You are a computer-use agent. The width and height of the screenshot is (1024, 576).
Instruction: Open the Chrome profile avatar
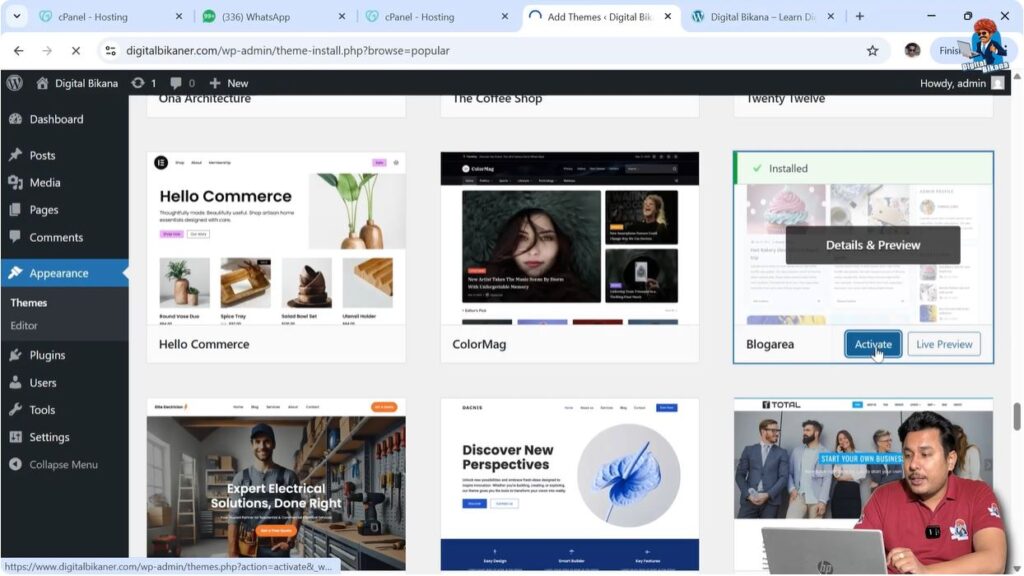coord(912,50)
